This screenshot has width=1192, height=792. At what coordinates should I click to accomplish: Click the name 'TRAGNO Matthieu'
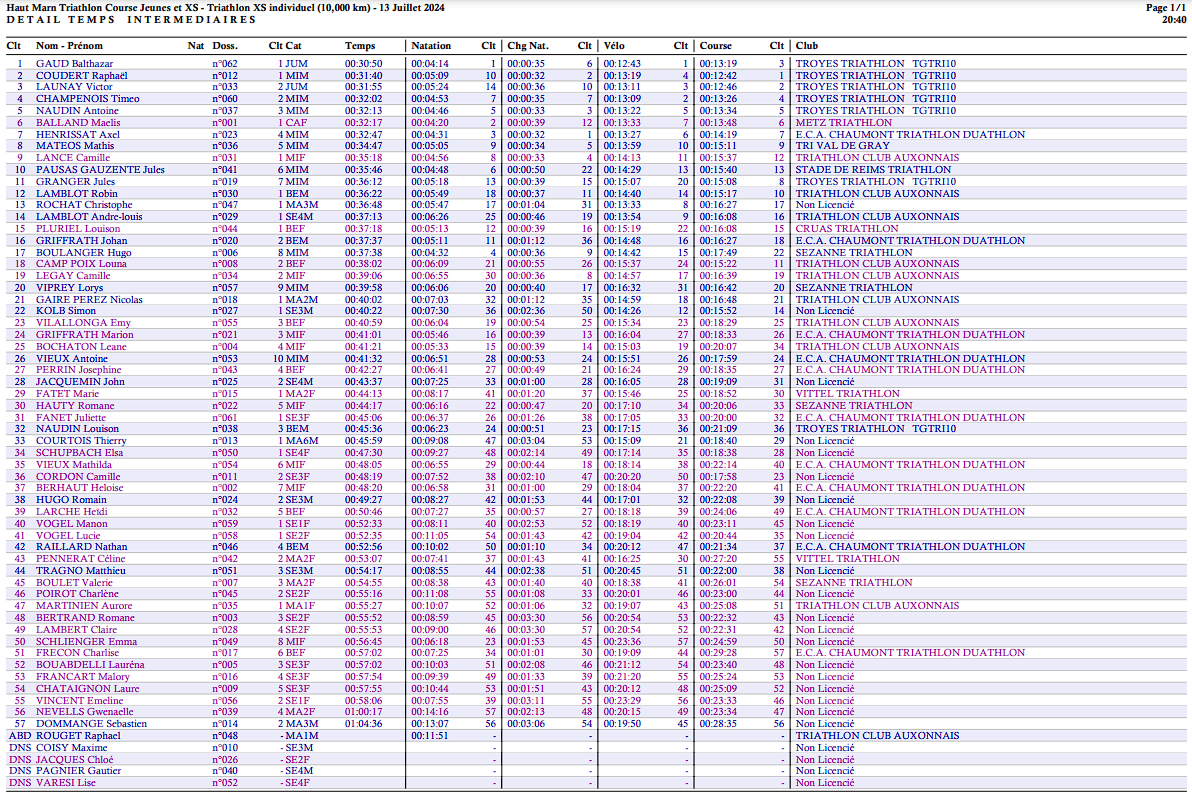(81, 571)
